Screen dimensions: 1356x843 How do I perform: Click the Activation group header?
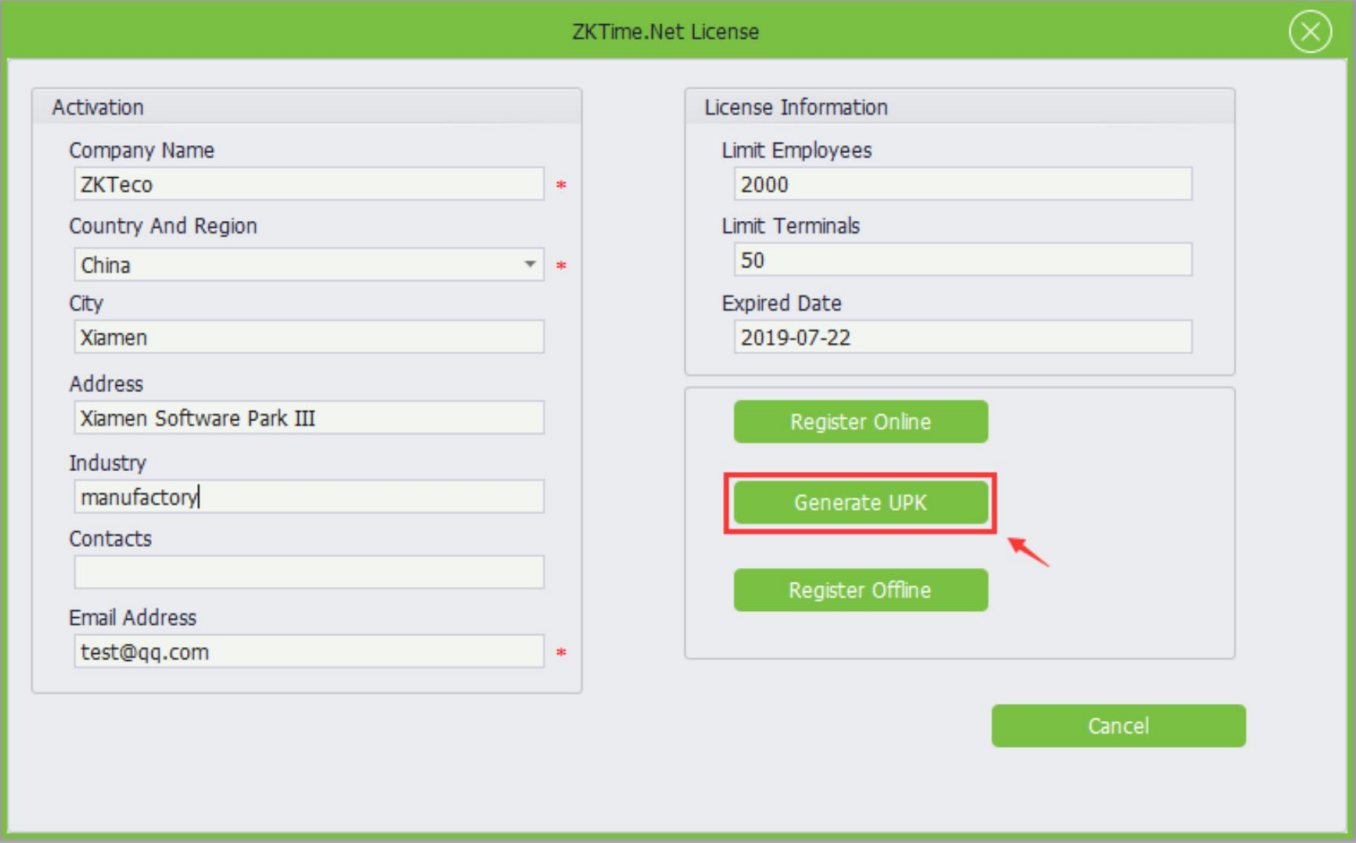pos(98,107)
